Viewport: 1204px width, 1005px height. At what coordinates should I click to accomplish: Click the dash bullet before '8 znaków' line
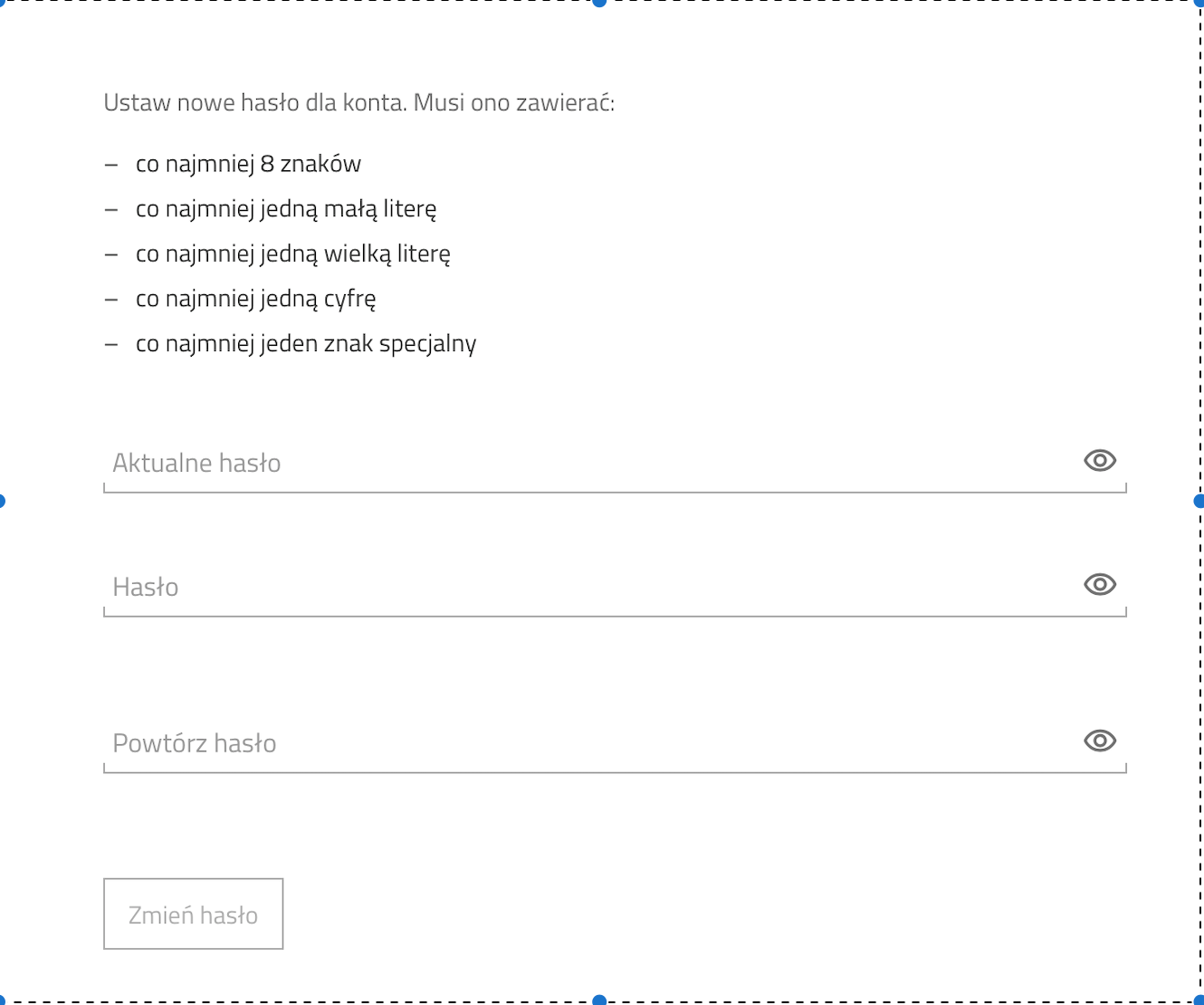111,165
